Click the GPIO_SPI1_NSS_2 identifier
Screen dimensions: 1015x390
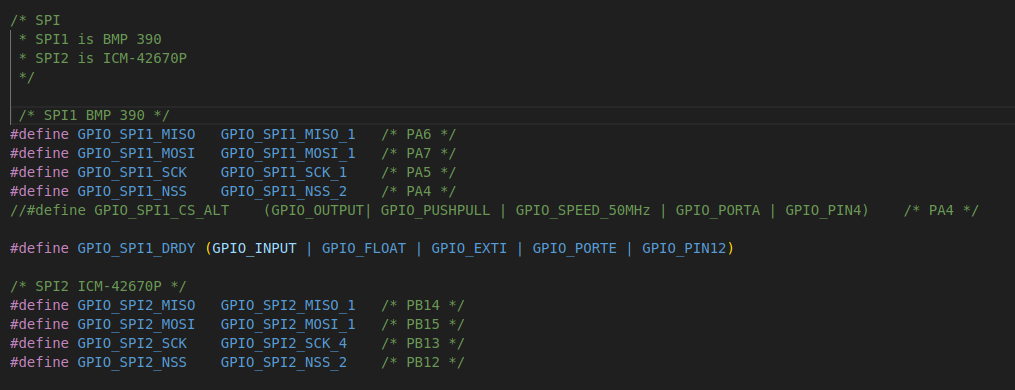[x=284, y=191]
